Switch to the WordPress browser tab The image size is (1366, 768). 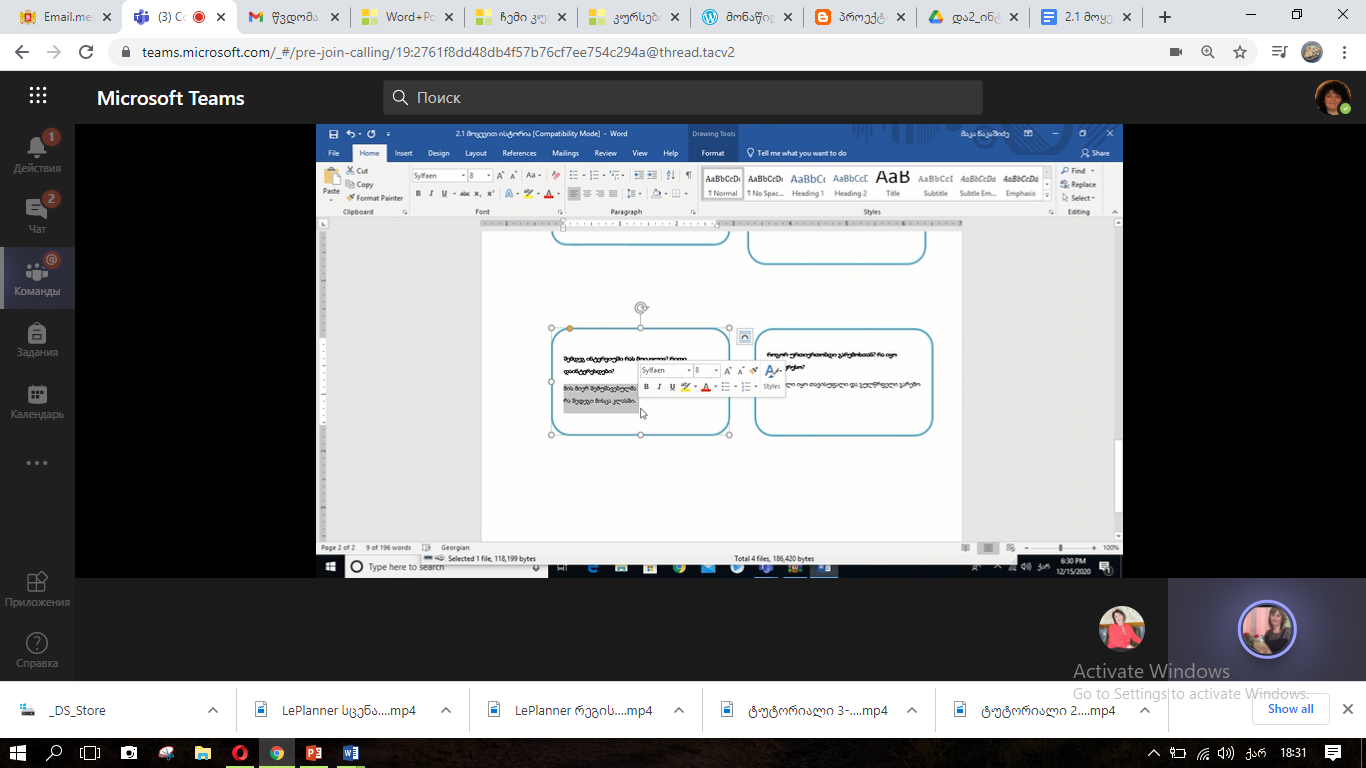pos(746,17)
